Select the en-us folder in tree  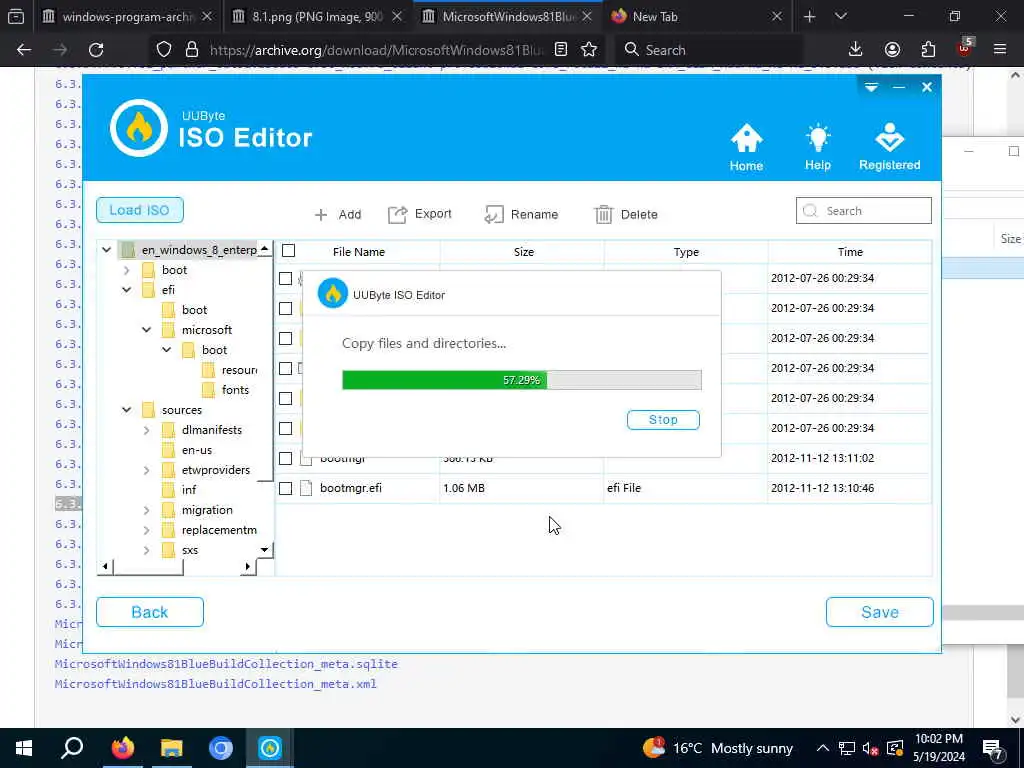[x=197, y=450]
